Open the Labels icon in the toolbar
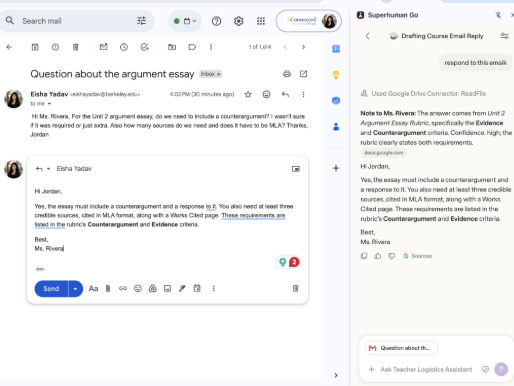 coord(192,47)
